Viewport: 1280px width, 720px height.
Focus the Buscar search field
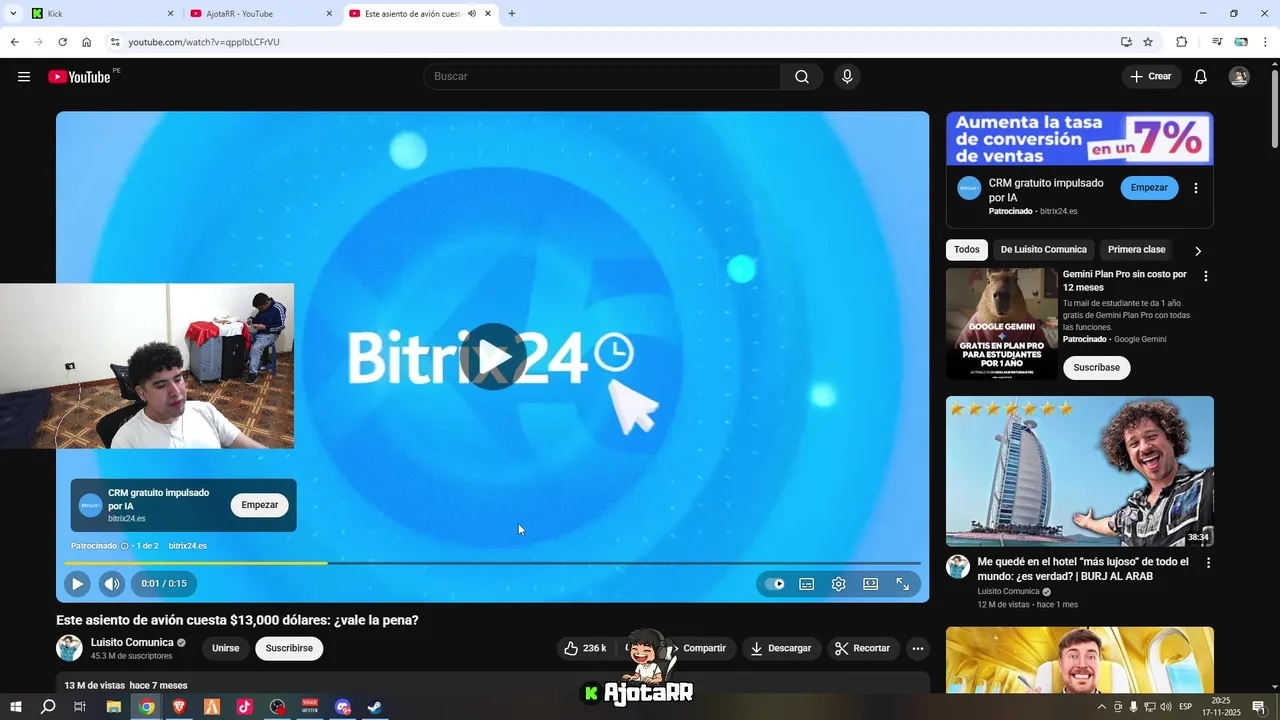click(602, 77)
